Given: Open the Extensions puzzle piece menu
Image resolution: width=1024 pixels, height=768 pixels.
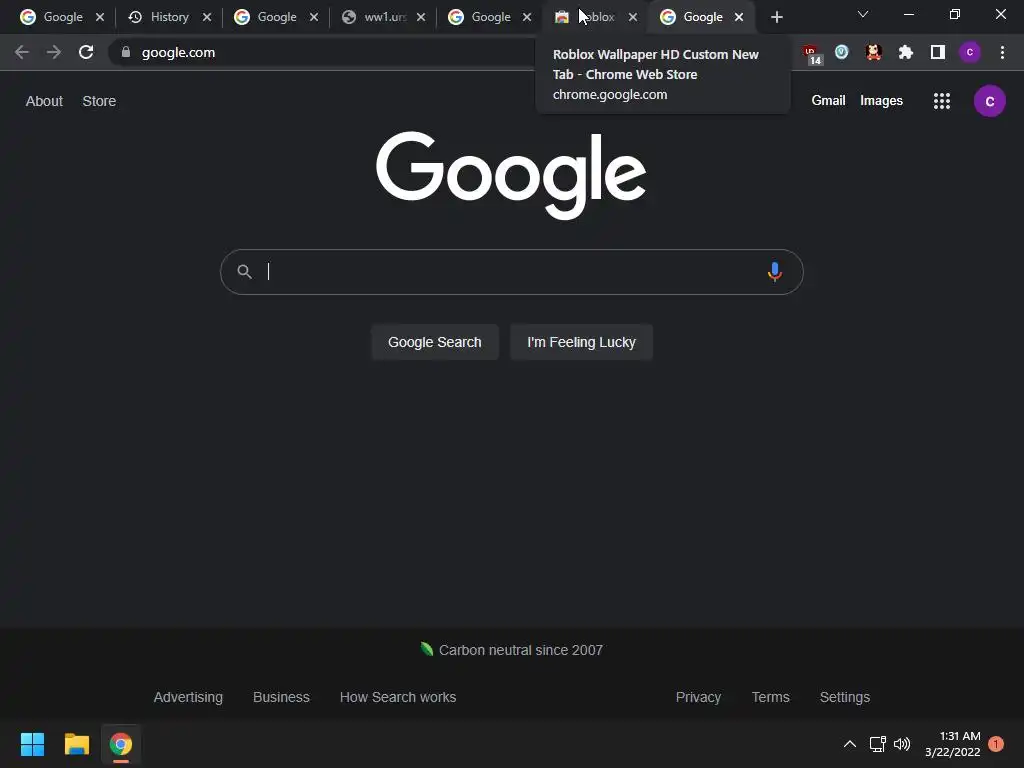Looking at the screenshot, I should coord(906,52).
